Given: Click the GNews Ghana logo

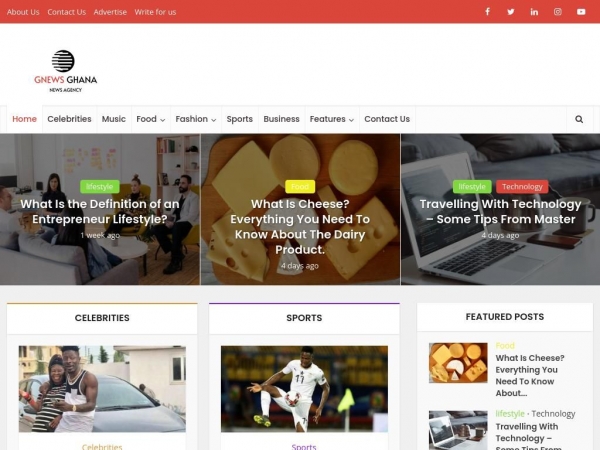Looking at the screenshot, I should click(65, 71).
